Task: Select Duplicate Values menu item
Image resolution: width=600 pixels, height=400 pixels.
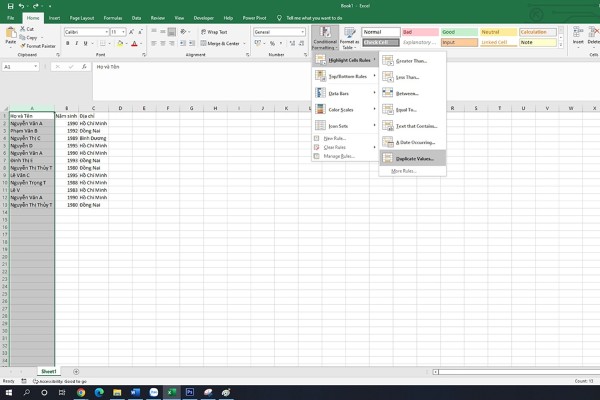Action: pyautogui.click(x=412, y=158)
